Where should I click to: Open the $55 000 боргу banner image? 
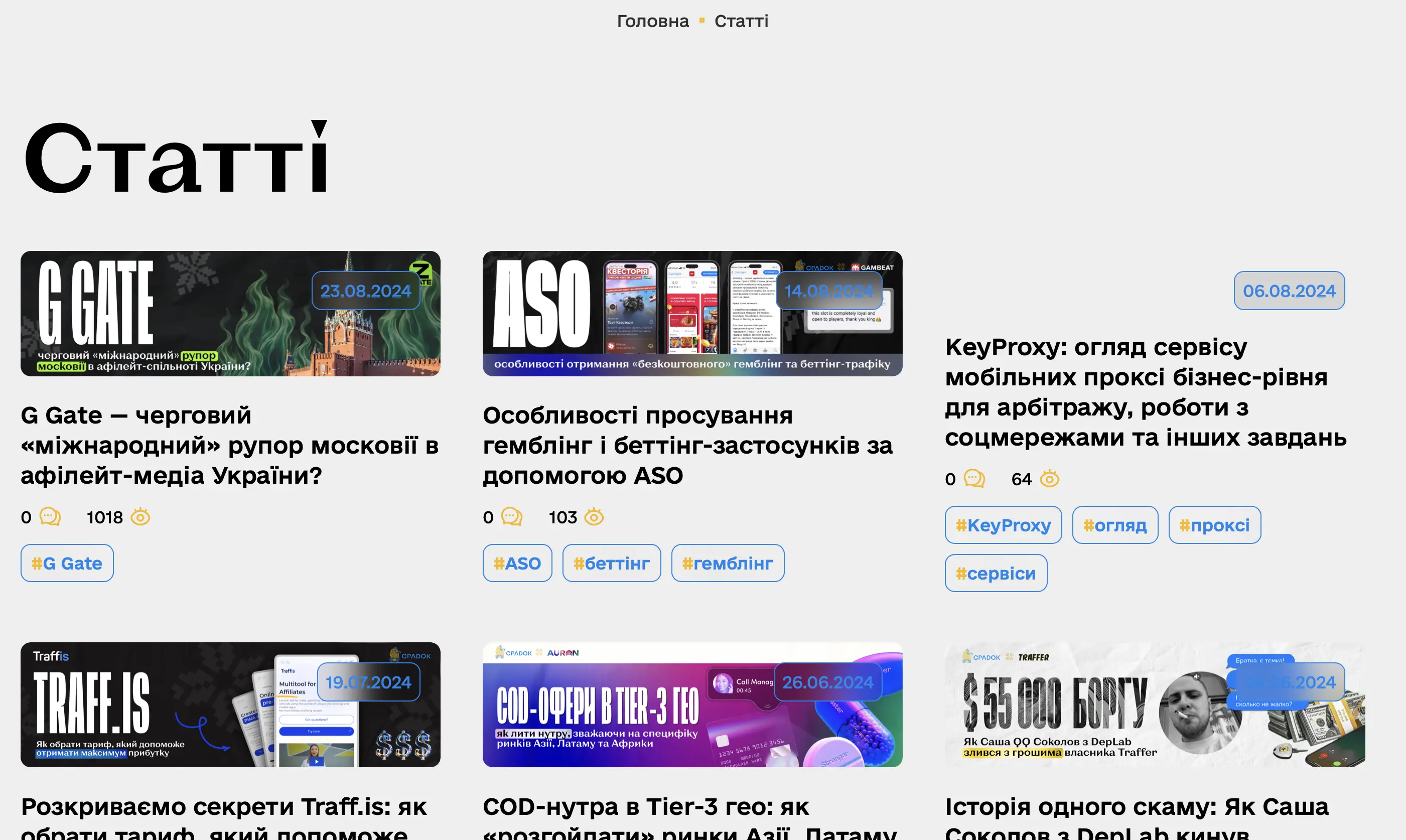coord(1155,705)
